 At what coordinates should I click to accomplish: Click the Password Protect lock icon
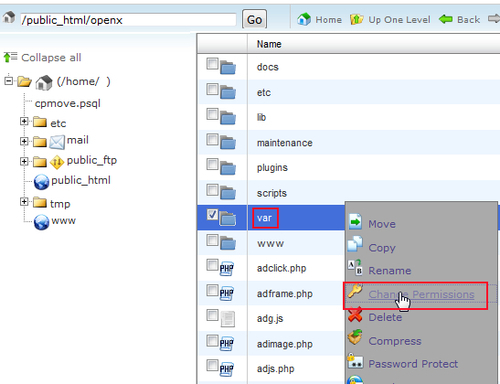pyautogui.click(x=355, y=361)
